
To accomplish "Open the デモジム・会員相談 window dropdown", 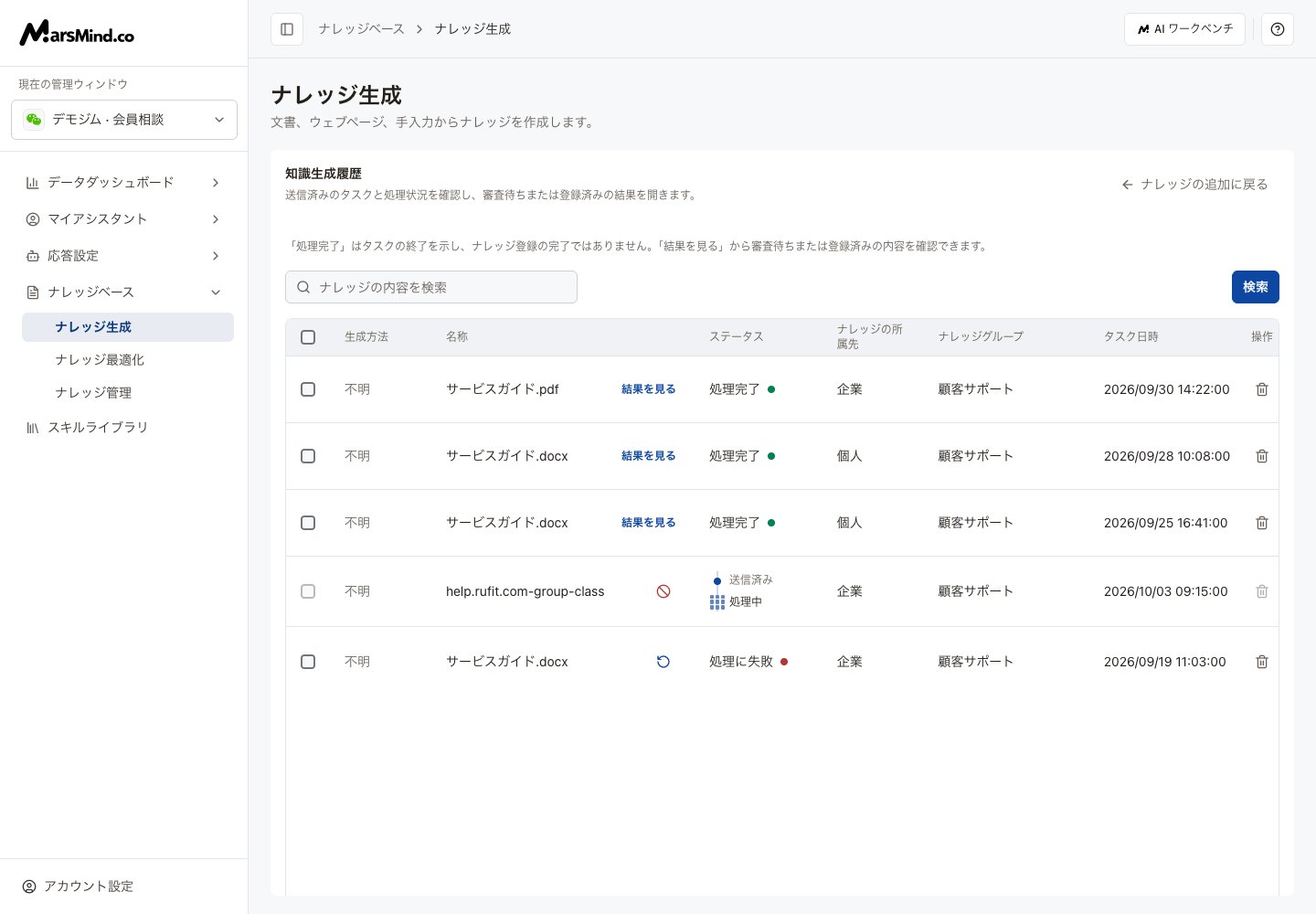I will 124,120.
